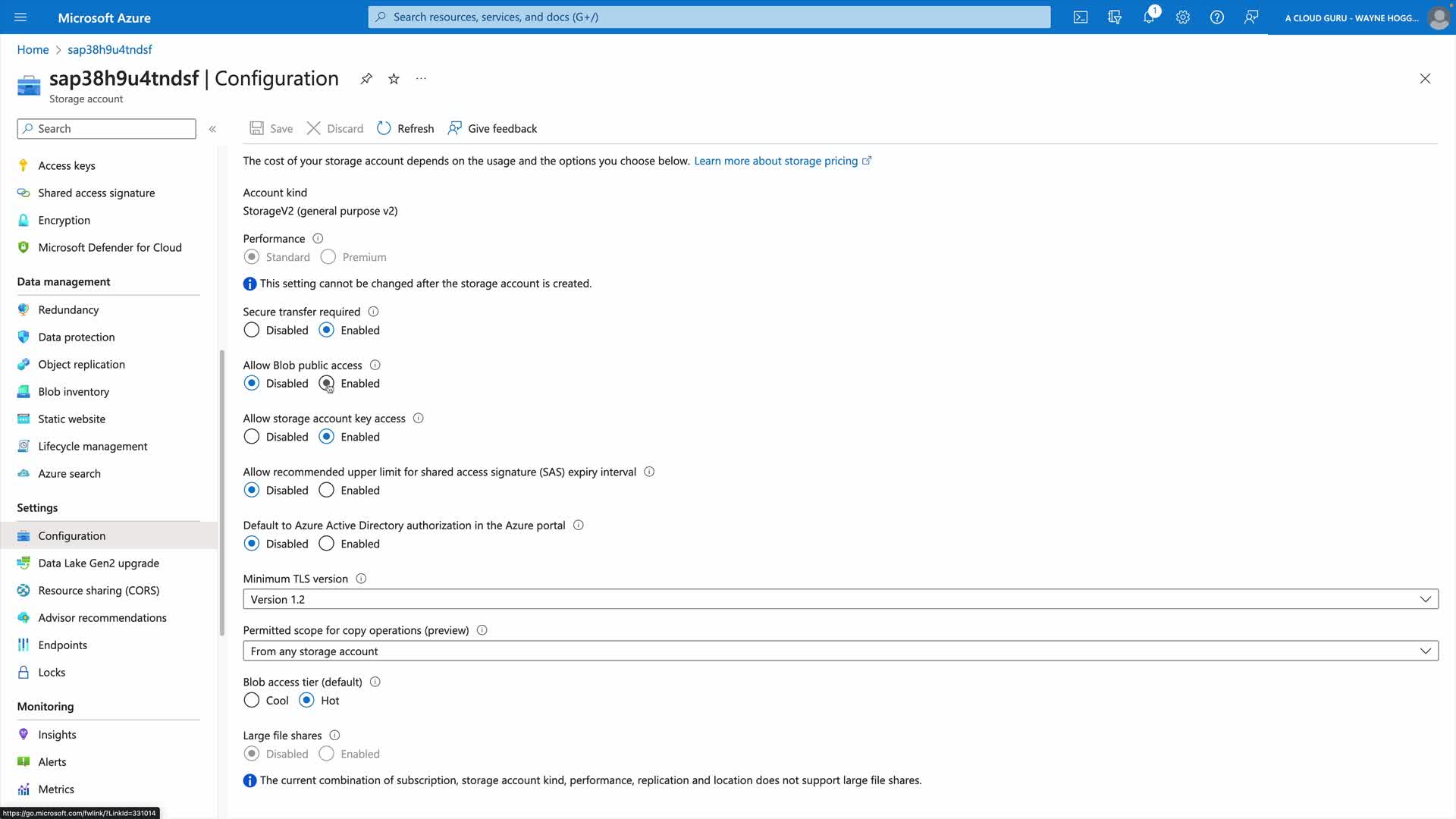Collapse the sidebar using double chevron
The image size is (1456, 819).
tap(212, 129)
